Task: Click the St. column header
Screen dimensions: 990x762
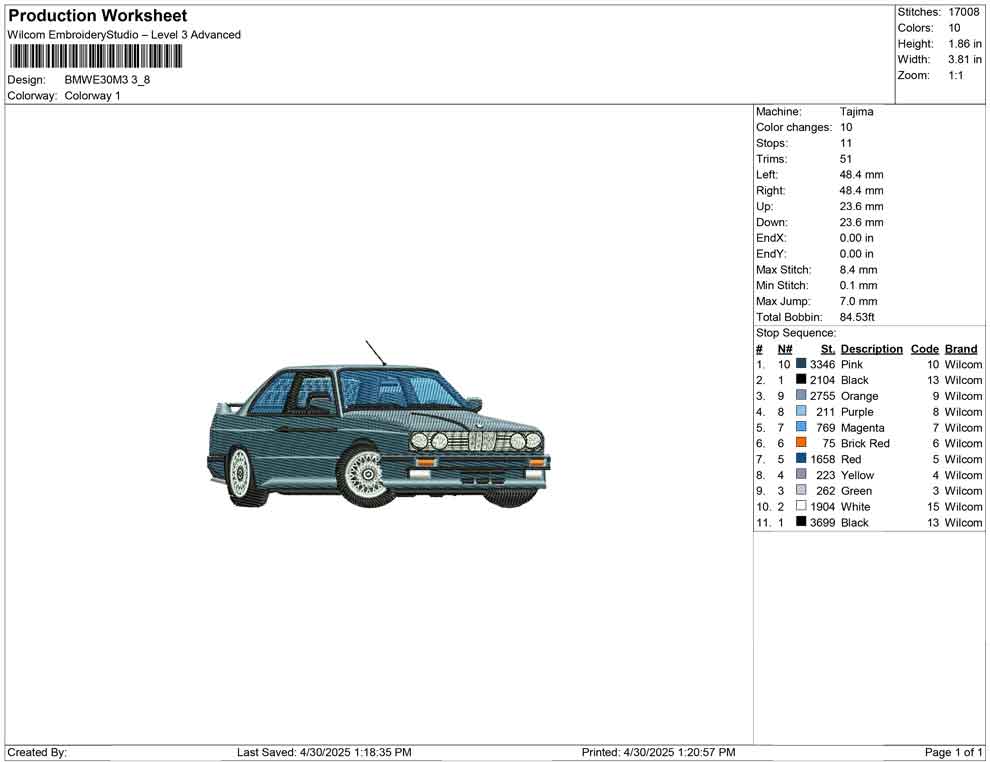Action: tap(827, 349)
